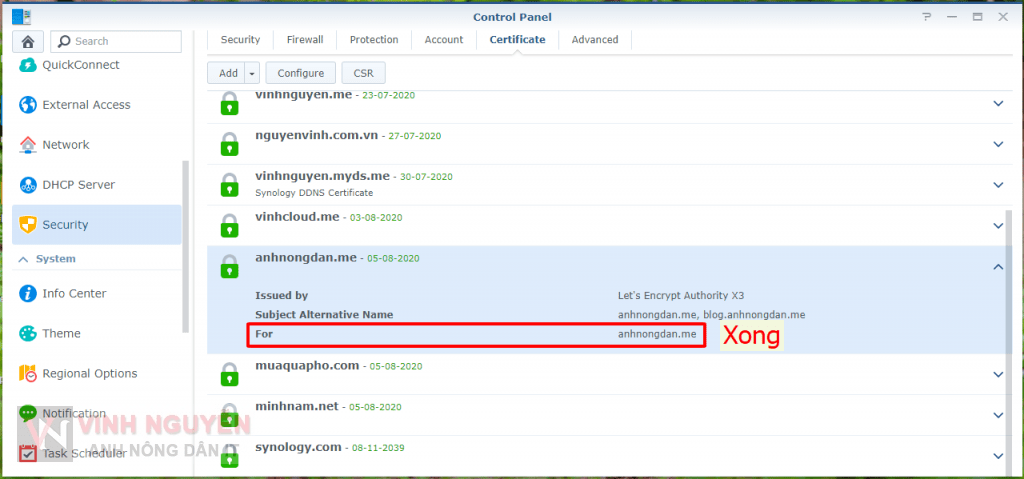This screenshot has width=1024, height=479.
Task: Collapse the System section header
Action: click(x=20, y=259)
